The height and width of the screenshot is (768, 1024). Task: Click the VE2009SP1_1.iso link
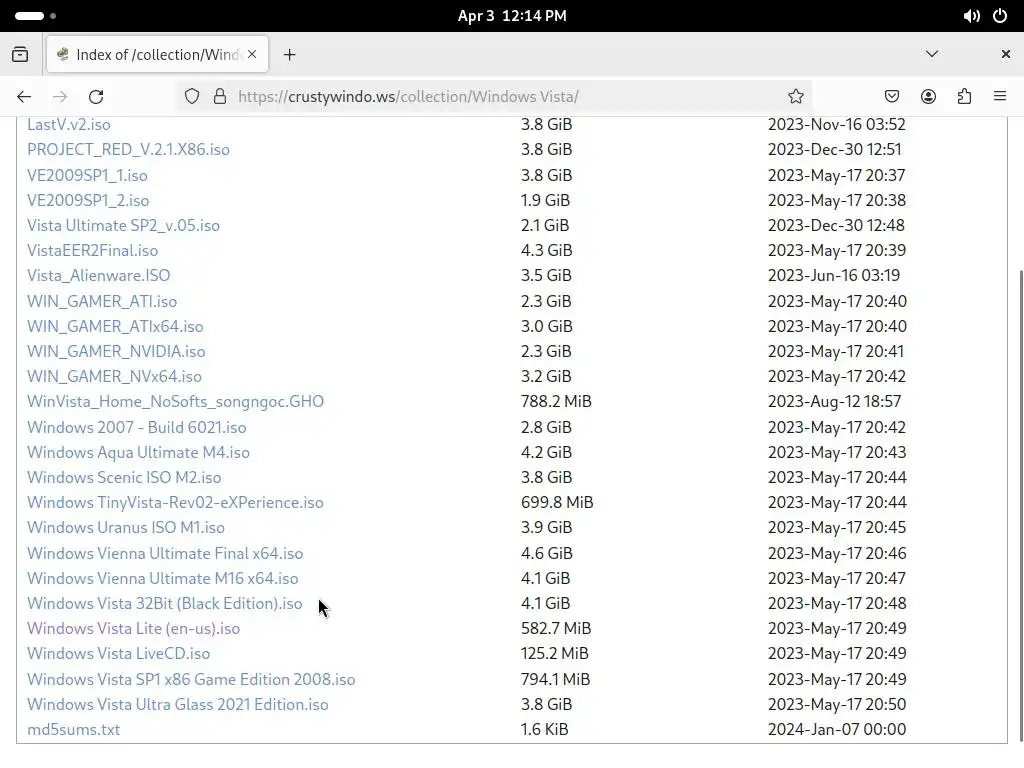click(87, 175)
